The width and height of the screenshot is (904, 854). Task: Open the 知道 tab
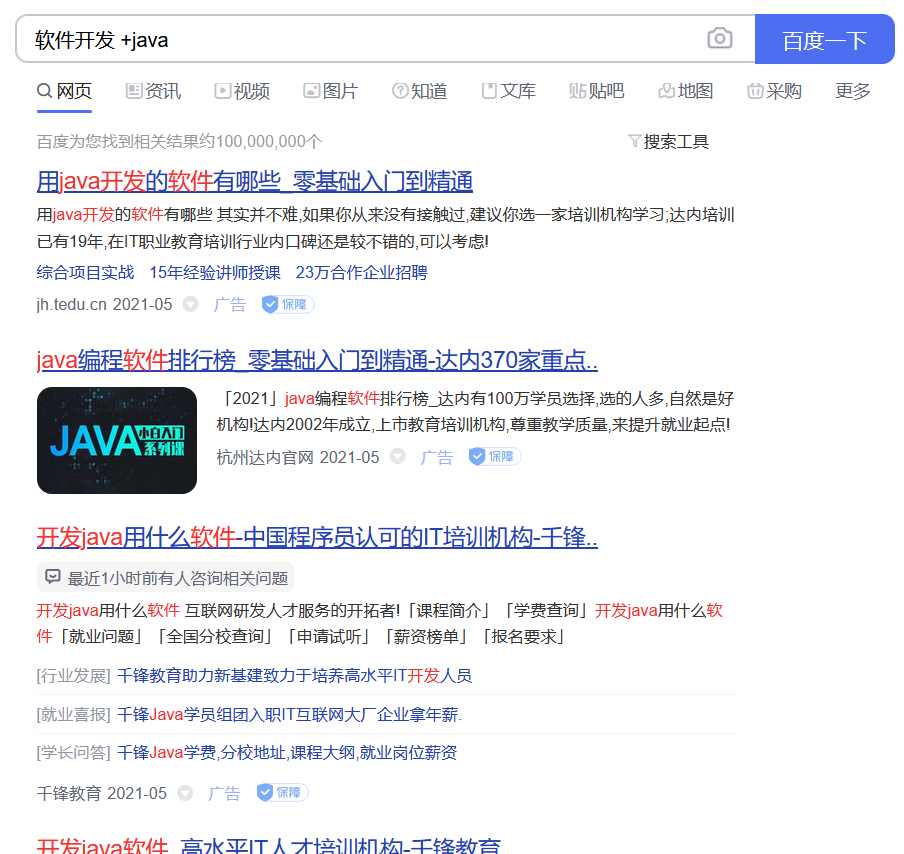pyautogui.click(x=420, y=91)
